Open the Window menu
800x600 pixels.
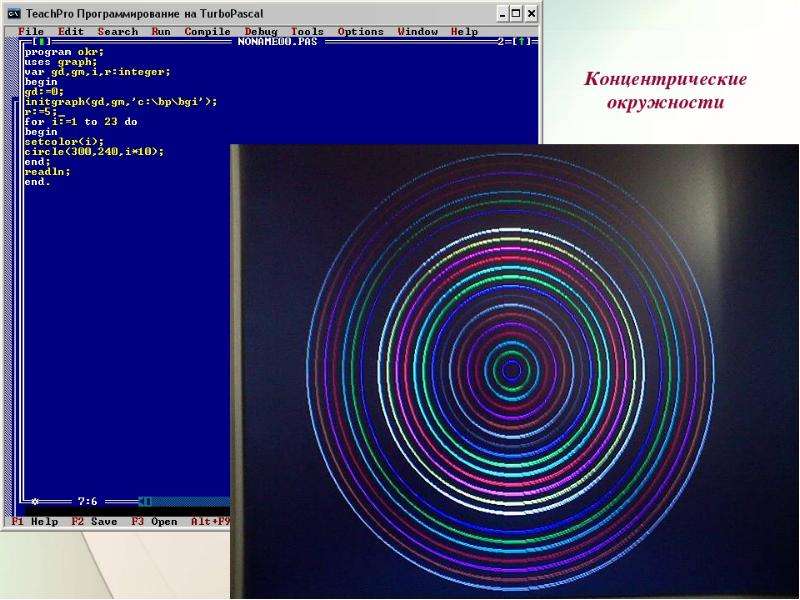click(417, 32)
